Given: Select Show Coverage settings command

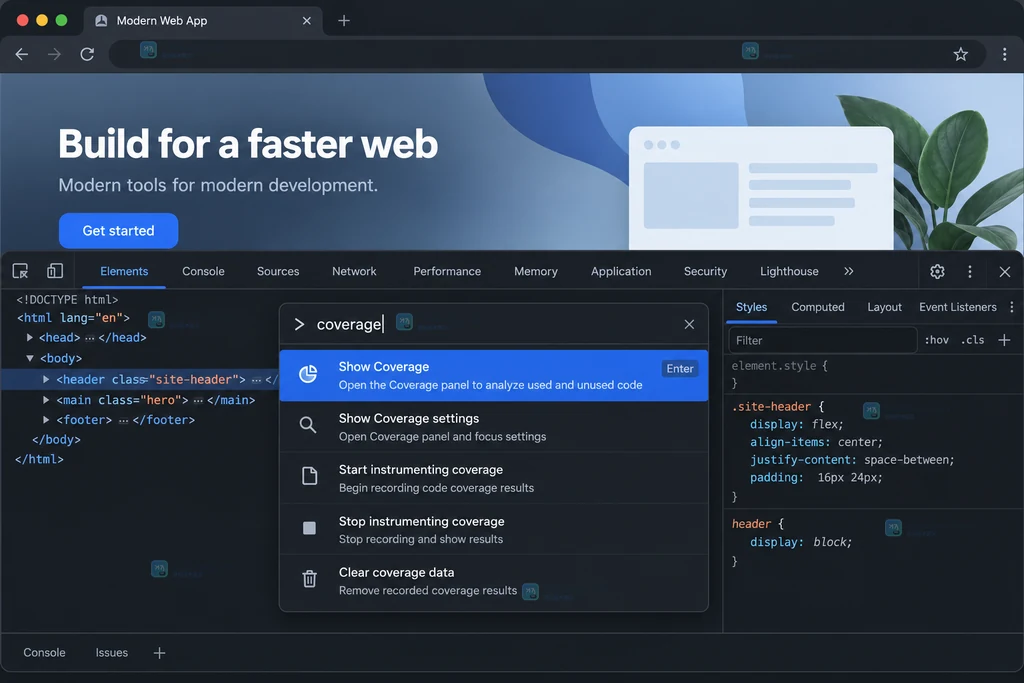Looking at the screenshot, I should click(x=494, y=426).
